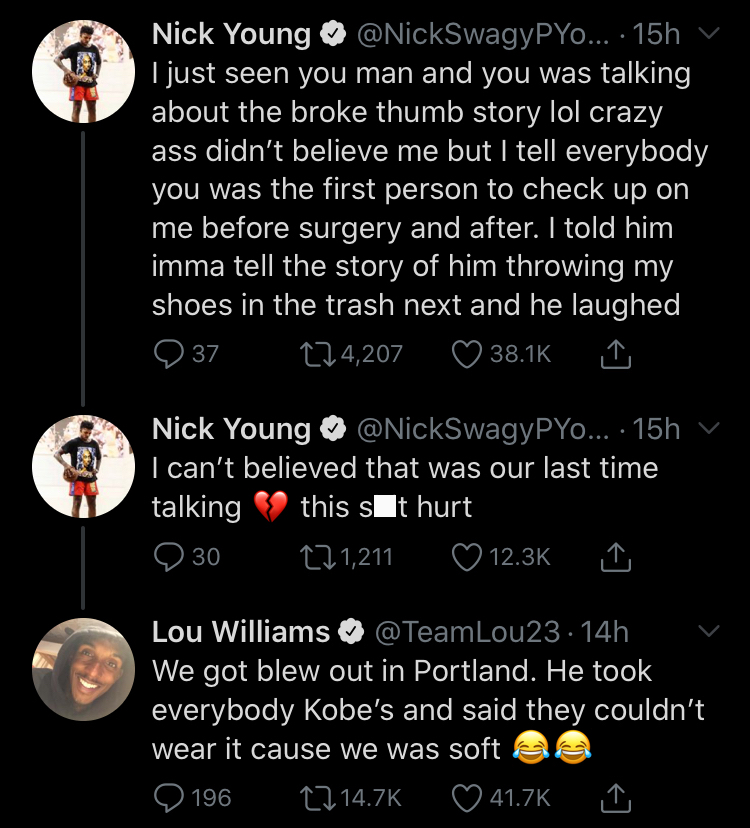Open the Lou Williams display name

(x=241, y=632)
